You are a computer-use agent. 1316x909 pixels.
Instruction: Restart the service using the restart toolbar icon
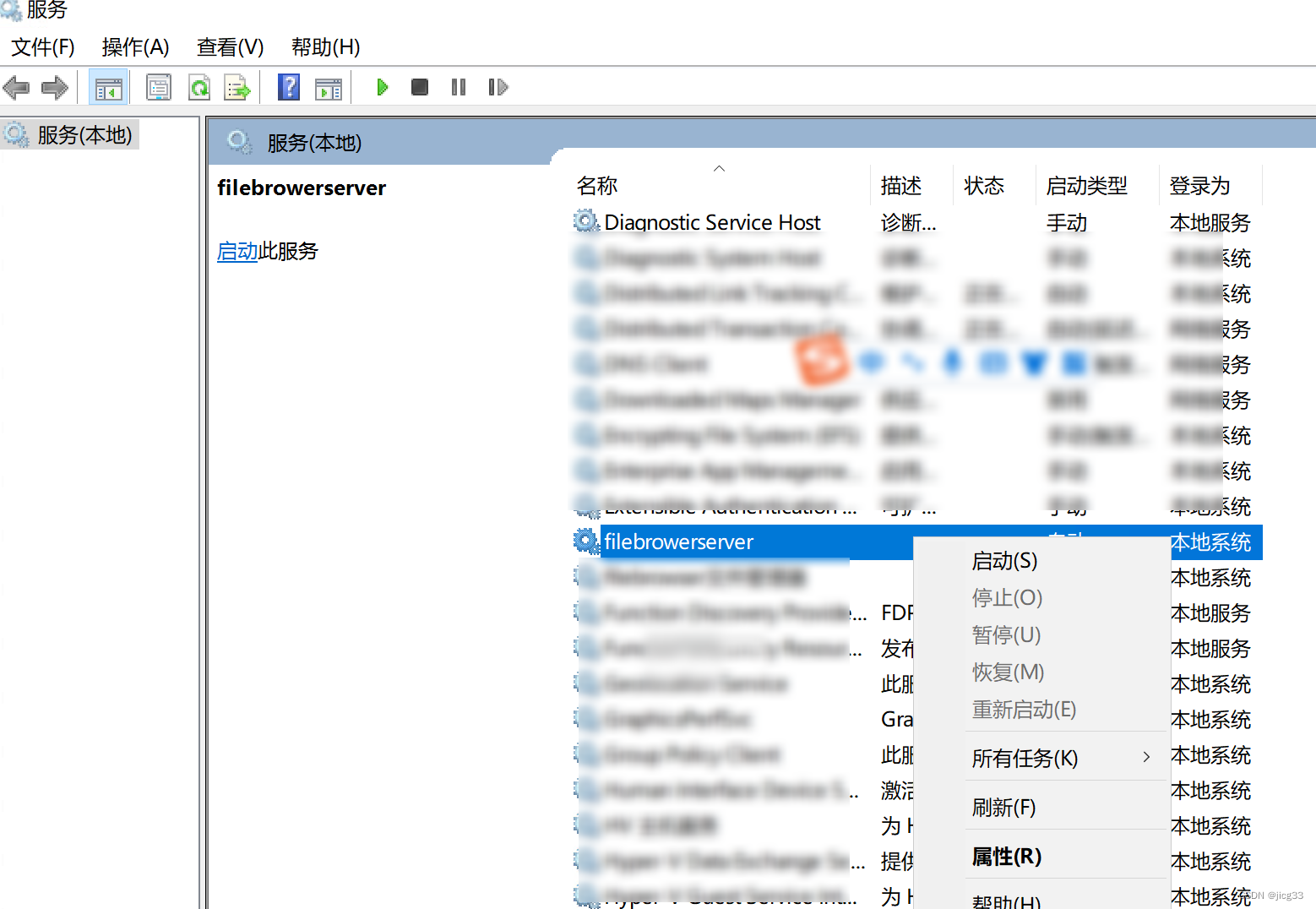pyautogui.click(x=498, y=87)
